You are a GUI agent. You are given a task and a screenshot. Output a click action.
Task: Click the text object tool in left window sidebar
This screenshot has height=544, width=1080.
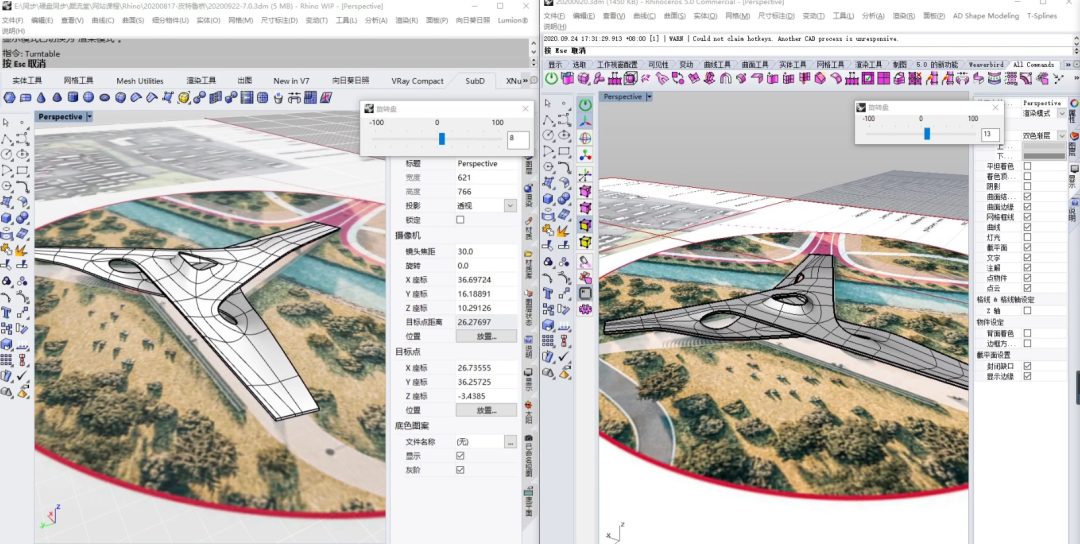tap(6, 313)
